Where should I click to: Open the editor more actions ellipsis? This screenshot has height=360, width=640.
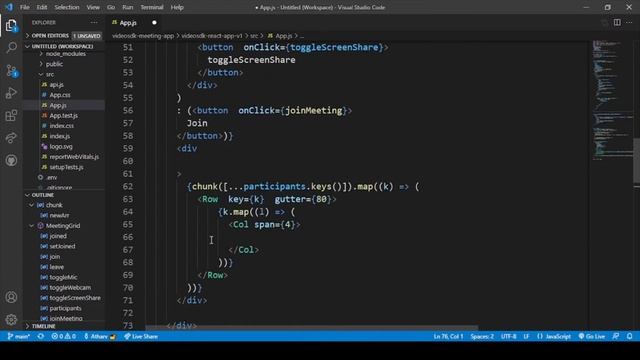pos(629,22)
